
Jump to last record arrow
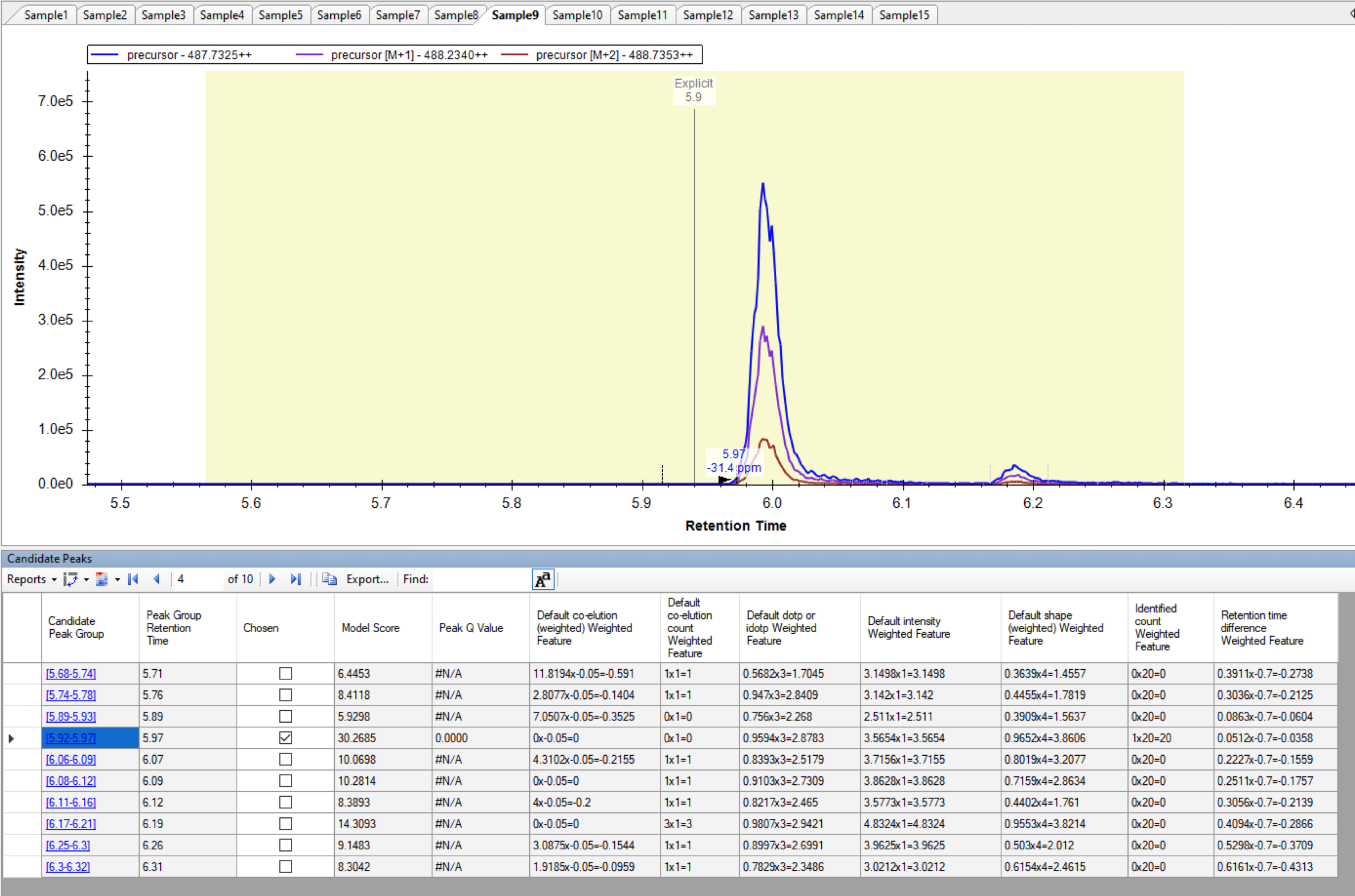(x=295, y=580)
